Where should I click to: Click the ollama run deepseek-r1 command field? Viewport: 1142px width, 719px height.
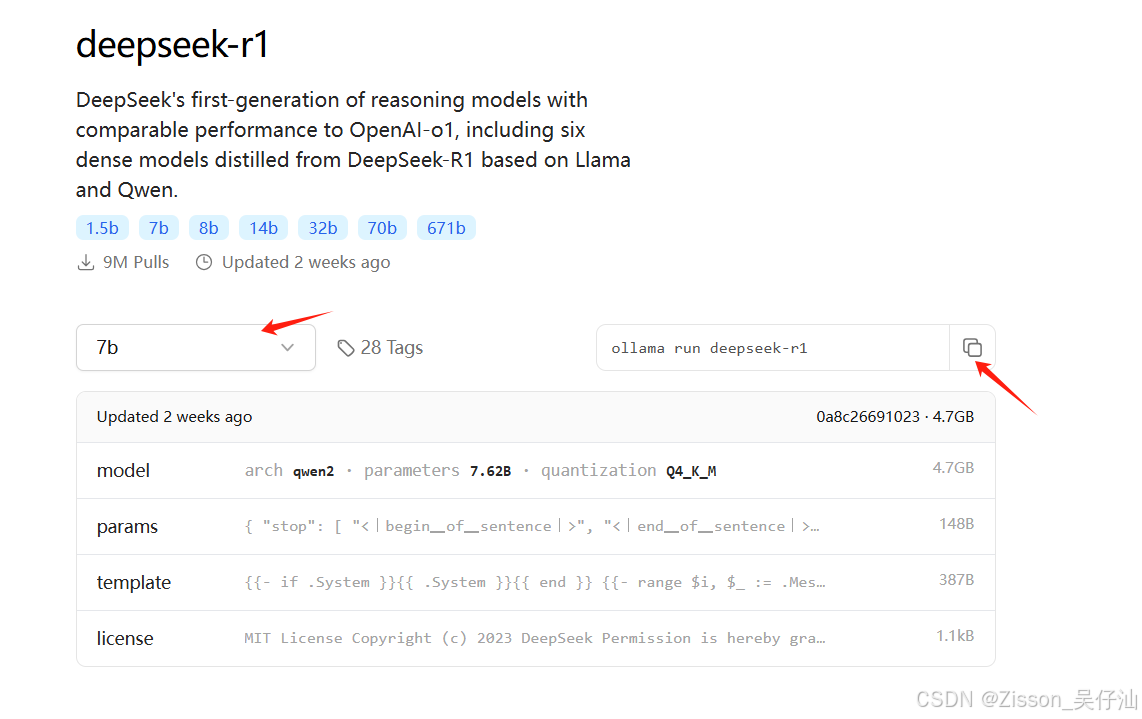773,347
